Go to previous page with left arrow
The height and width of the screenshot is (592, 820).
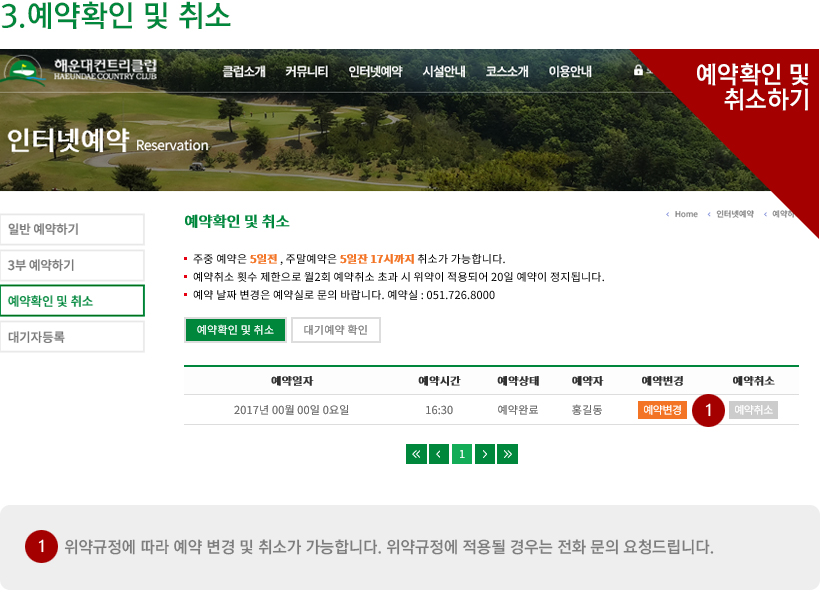point(439,454)
